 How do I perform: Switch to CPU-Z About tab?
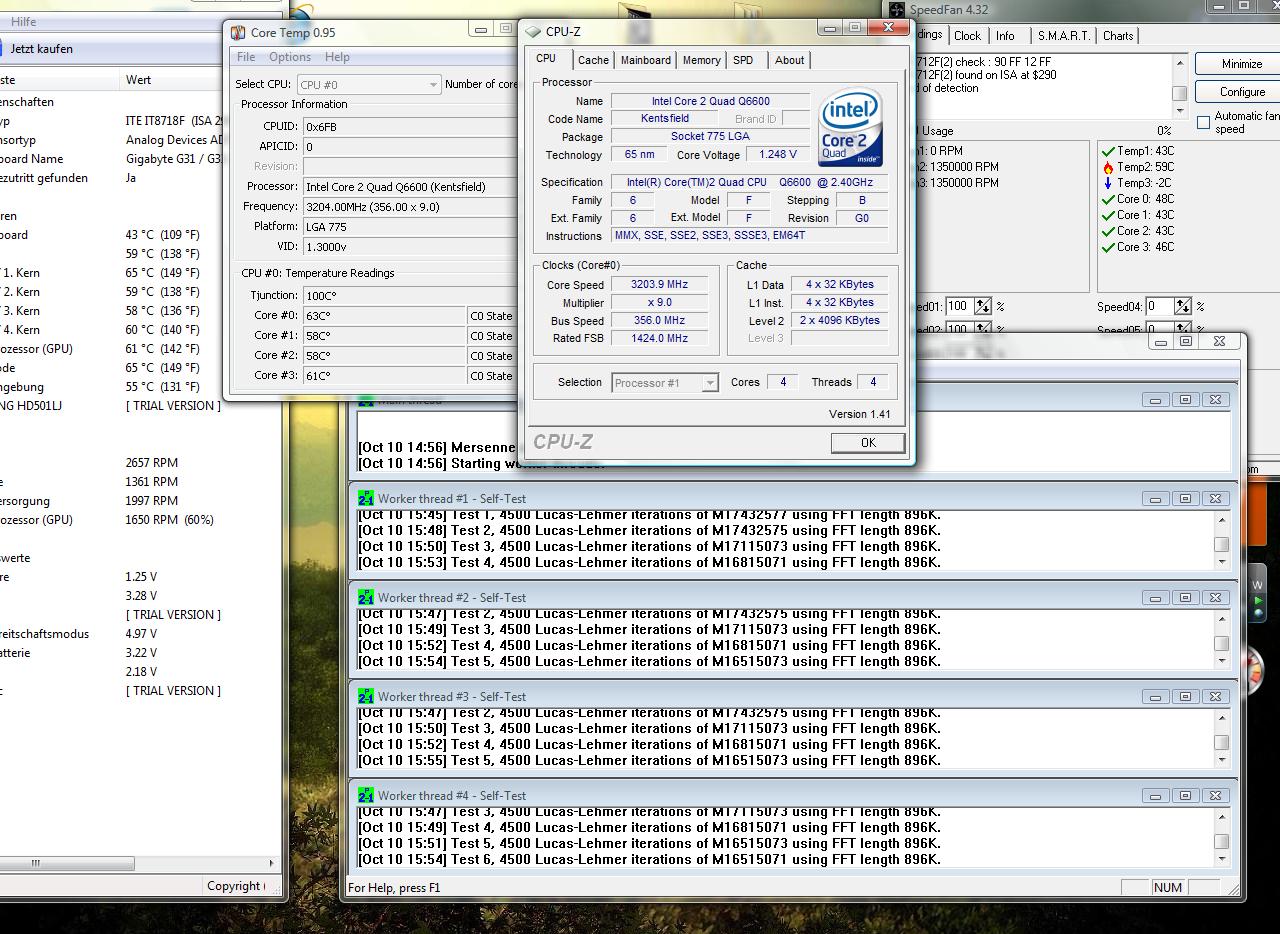coord(789,60)
